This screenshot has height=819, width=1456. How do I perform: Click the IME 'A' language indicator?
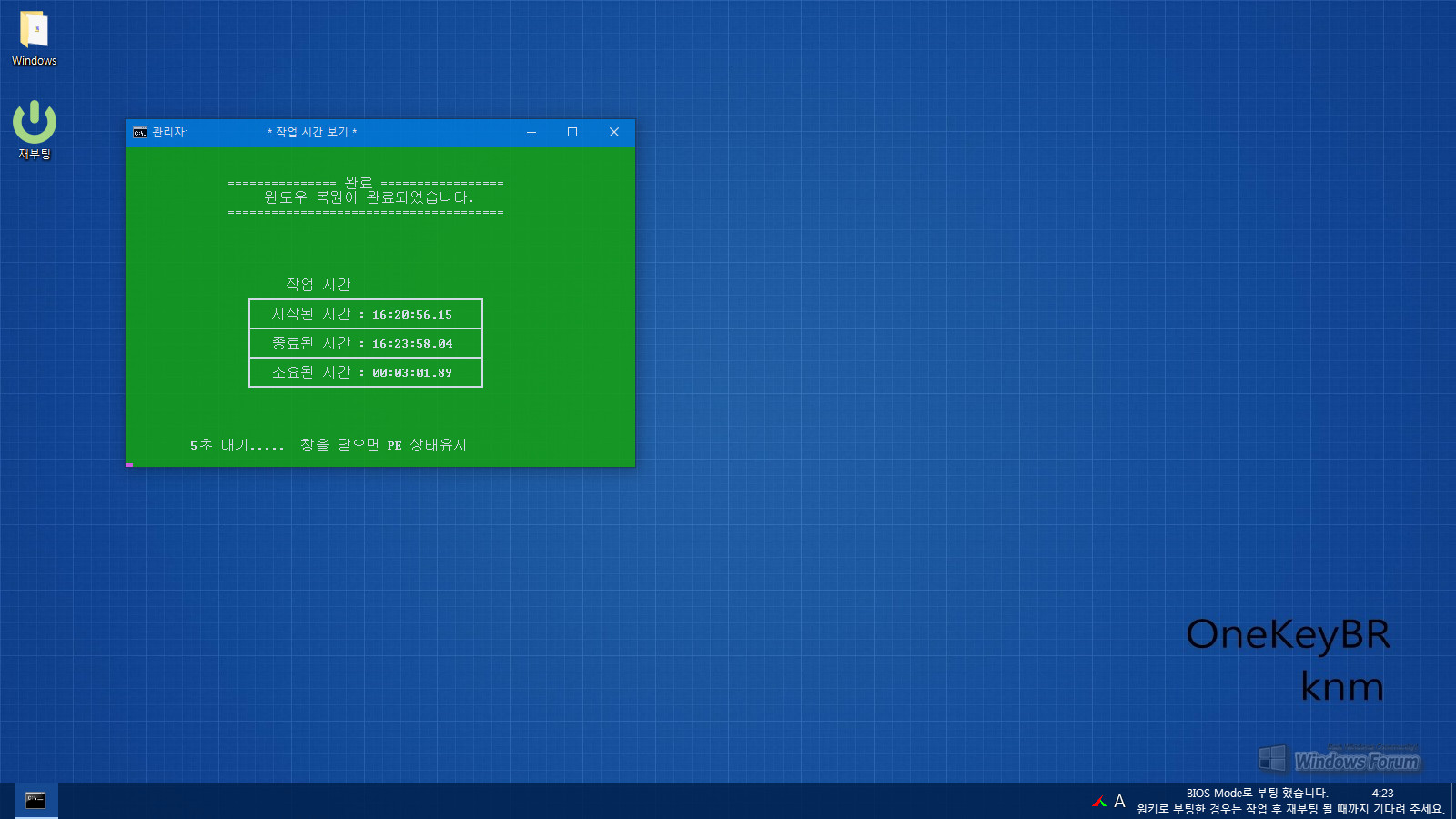(x=1119, y=802)
